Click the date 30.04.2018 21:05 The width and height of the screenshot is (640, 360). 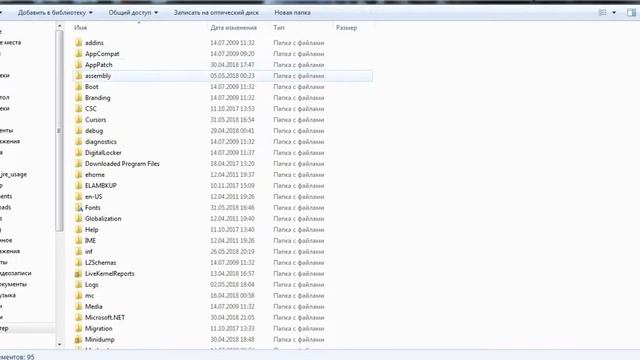[x=232, y=318]
